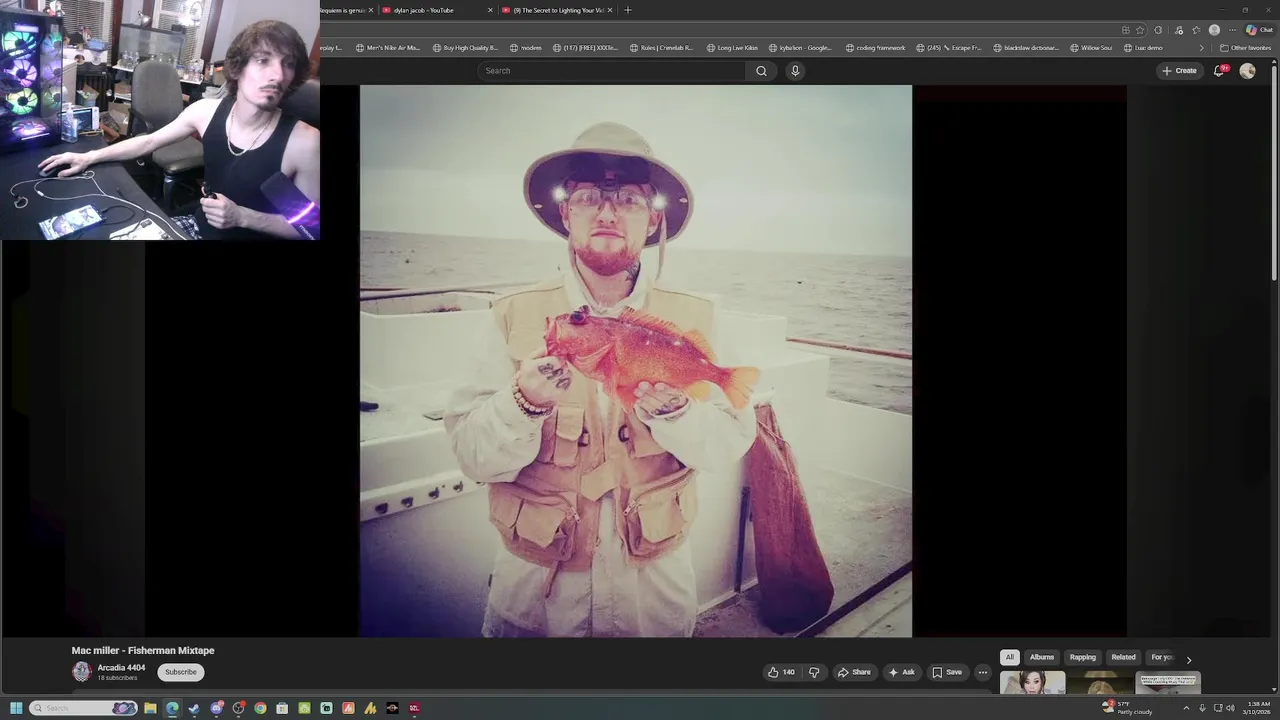Open Steam from taskbar
Image resolution: width=1280 pixels, height=720 pixels.
coord(194,708)
